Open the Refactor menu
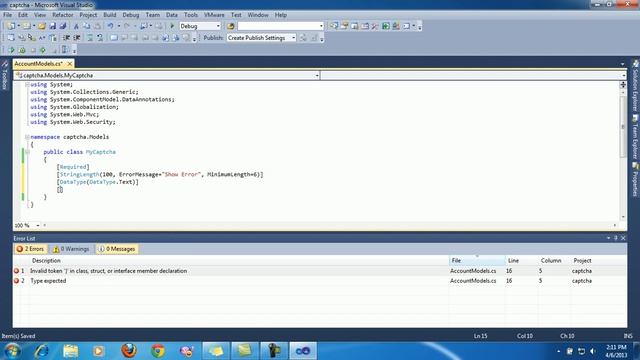 pos(62,15)
